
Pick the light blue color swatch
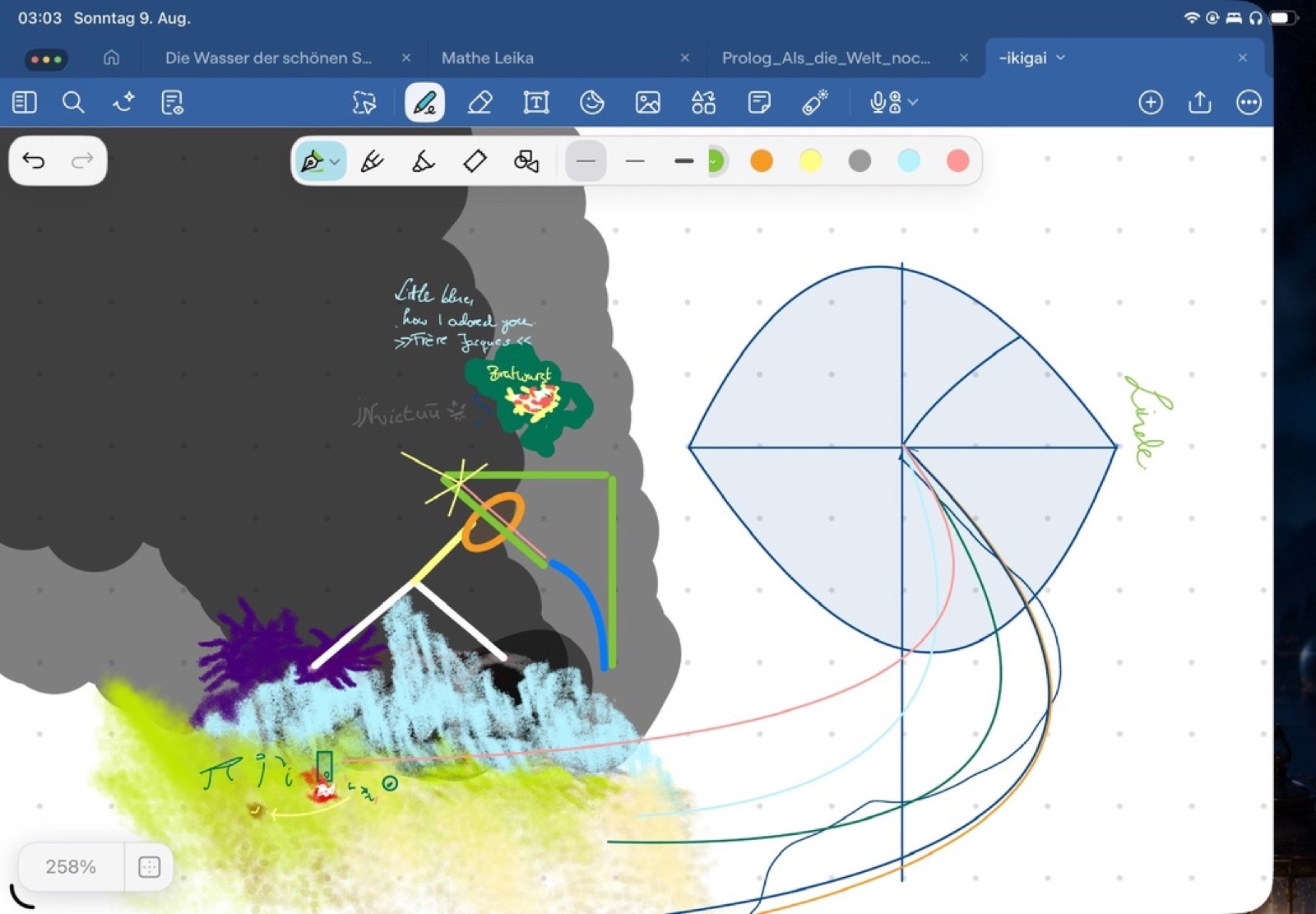tap(909, 160)
